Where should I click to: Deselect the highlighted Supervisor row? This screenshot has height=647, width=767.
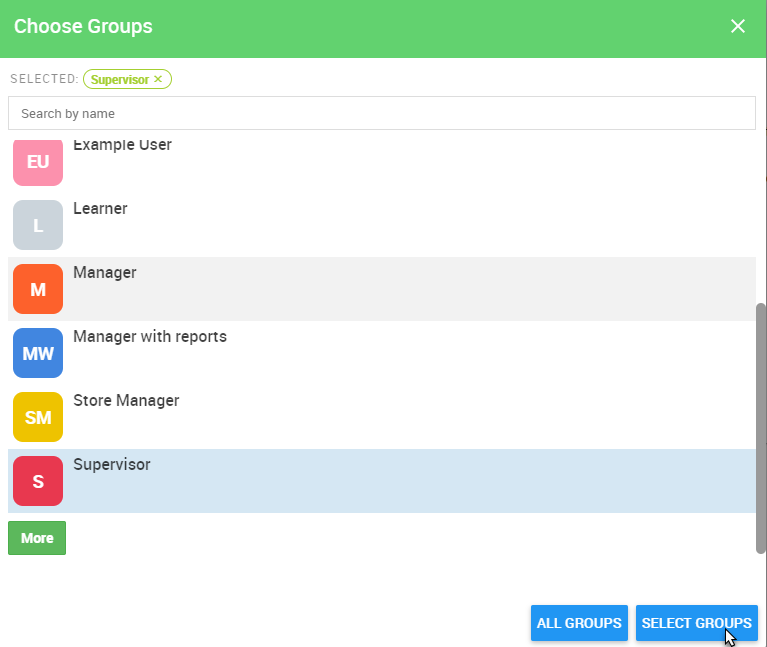click(382, 481)
